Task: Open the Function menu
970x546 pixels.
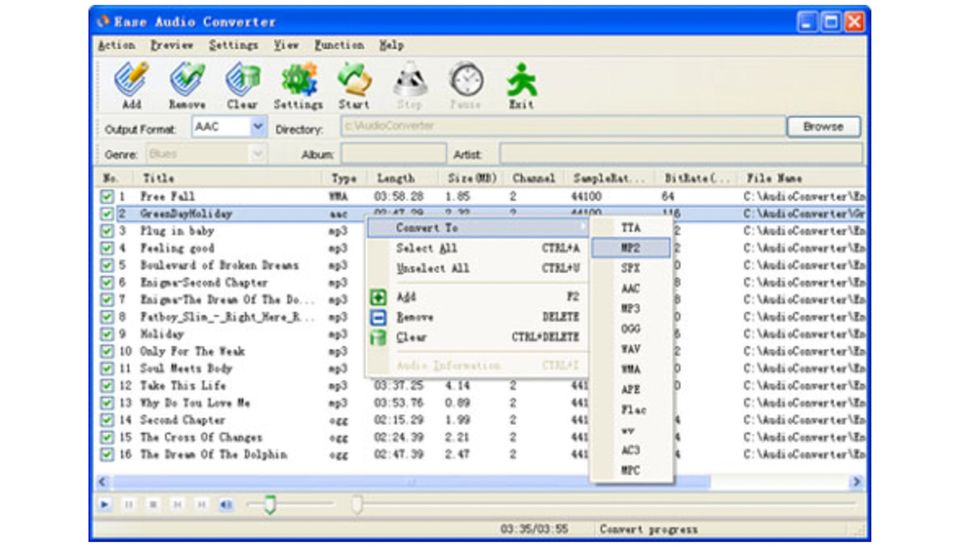Action: [x=339, y=45]
